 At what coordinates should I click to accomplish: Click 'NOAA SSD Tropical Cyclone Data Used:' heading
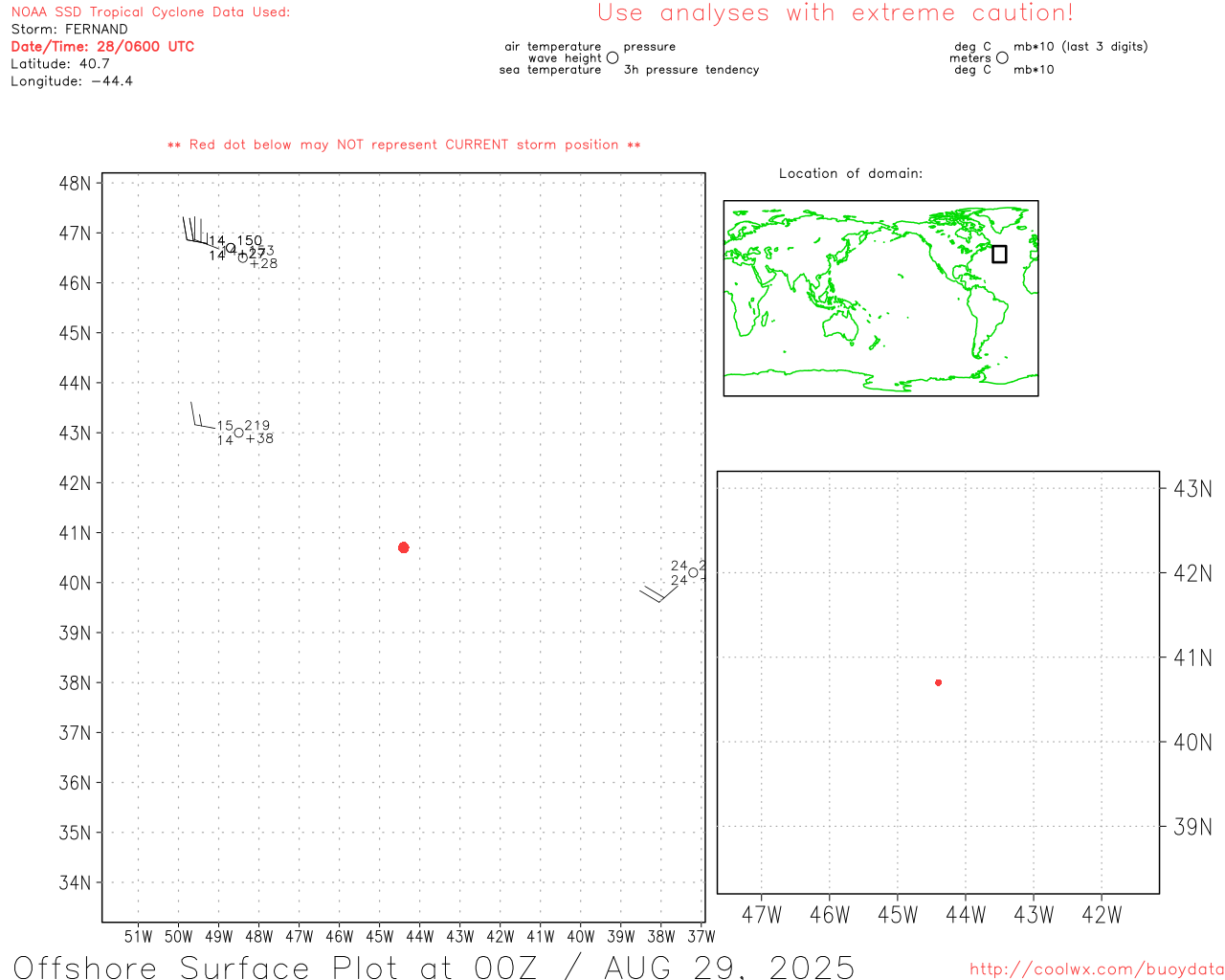(150, 12)
